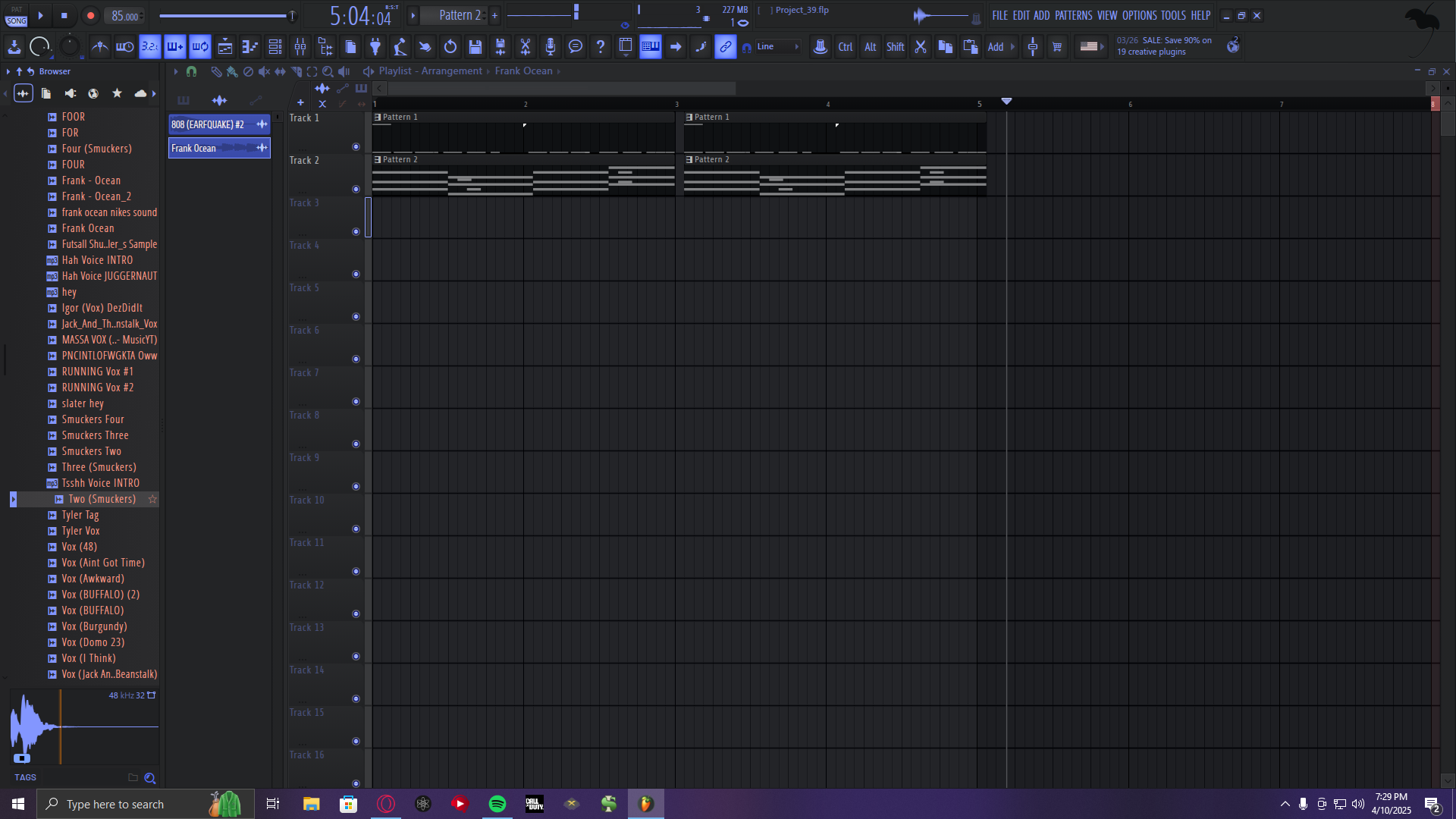Viewport: 1456px width, 819px height.
Task: Open the PATTERNS menu
Action: point(1073,15)
